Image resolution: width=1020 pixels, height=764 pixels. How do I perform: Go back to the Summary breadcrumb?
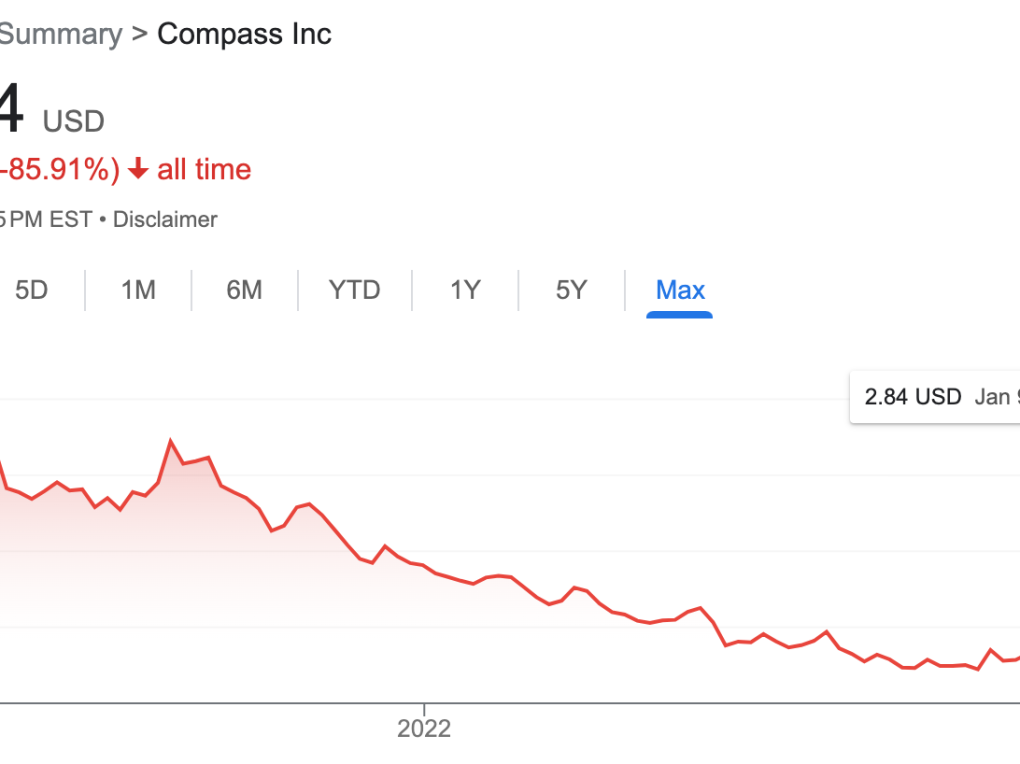click(60, 34)
